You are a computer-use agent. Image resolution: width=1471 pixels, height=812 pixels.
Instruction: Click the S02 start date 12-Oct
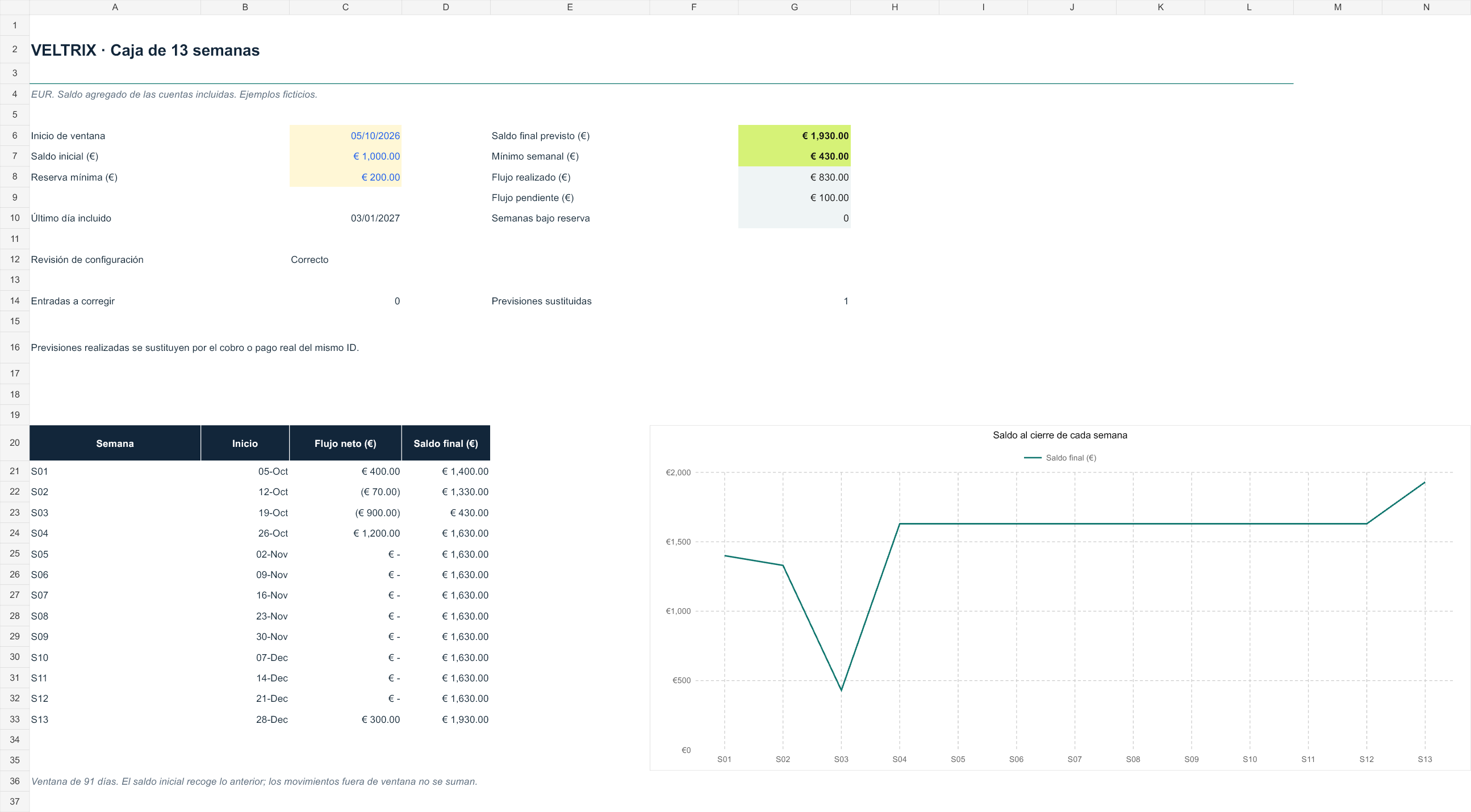tap(245, 492)
